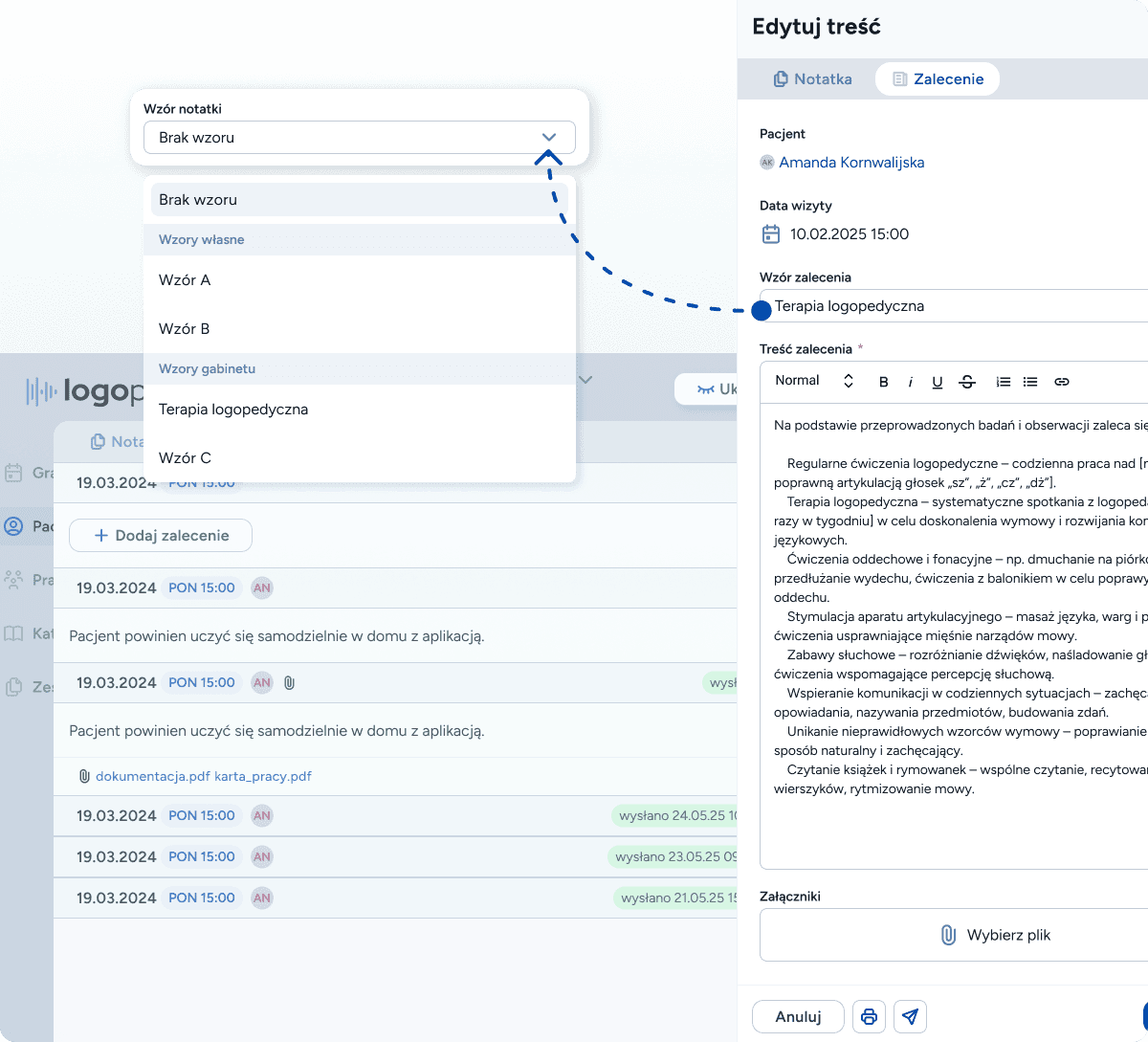
Task: Apply underline formatting in editor
Action: point(938,382)
